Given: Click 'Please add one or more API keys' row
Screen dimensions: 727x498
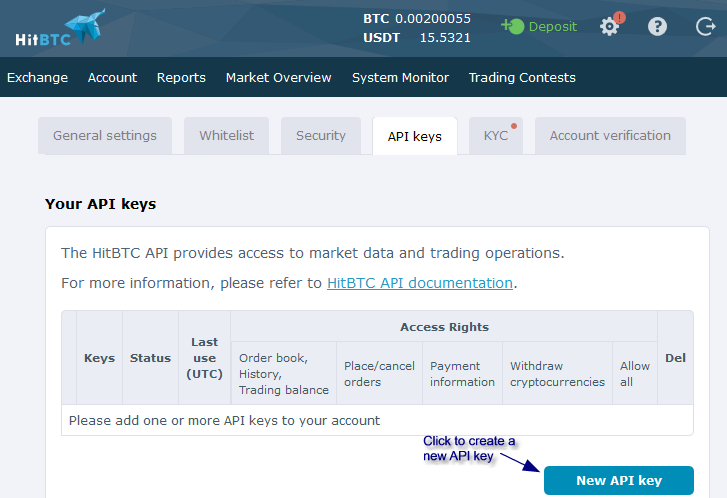Looking at the screenshot, I should [377, 420].
